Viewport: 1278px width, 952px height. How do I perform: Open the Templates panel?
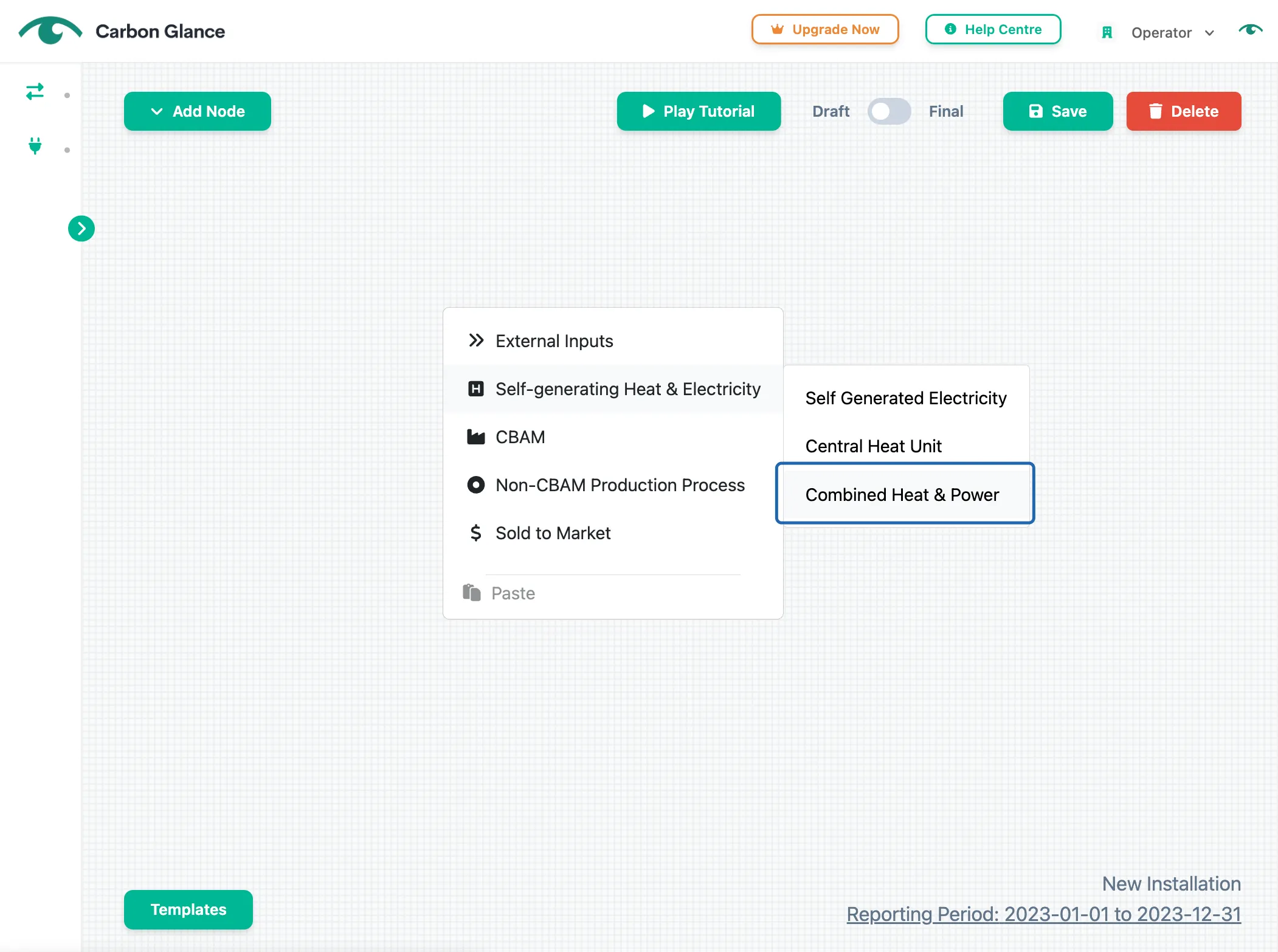[188, 909]
